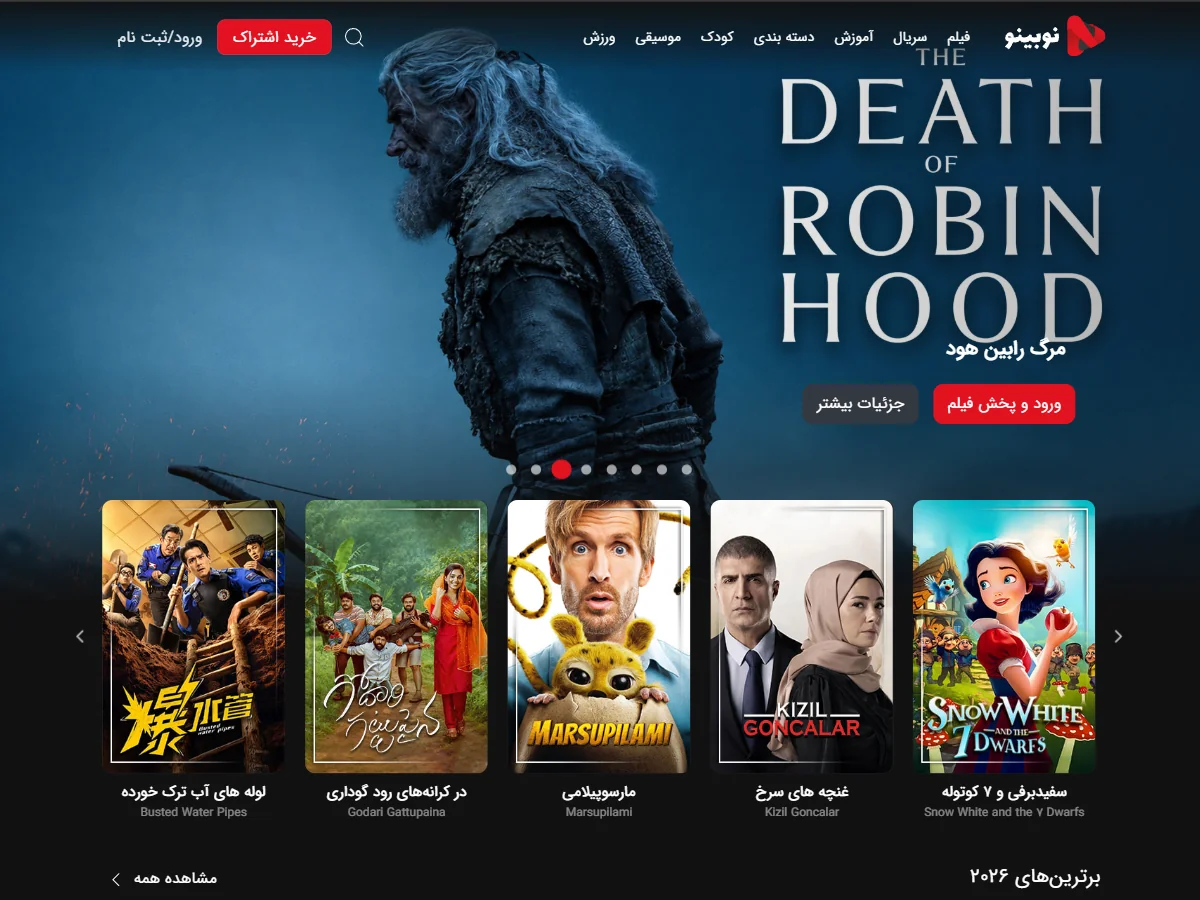Open the سریال menu item
Image resolution: width=1200 pixels, height=900 pixels.
click(x=910, y=37)
